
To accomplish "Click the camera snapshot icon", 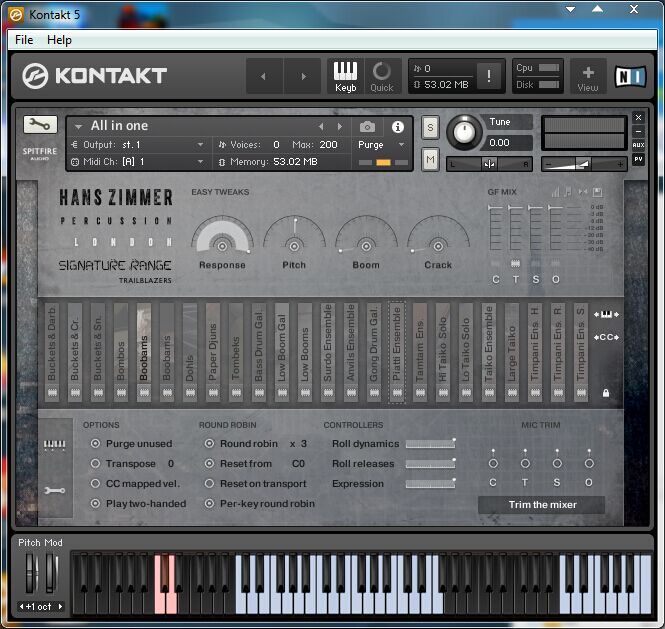I will [367, 126].
